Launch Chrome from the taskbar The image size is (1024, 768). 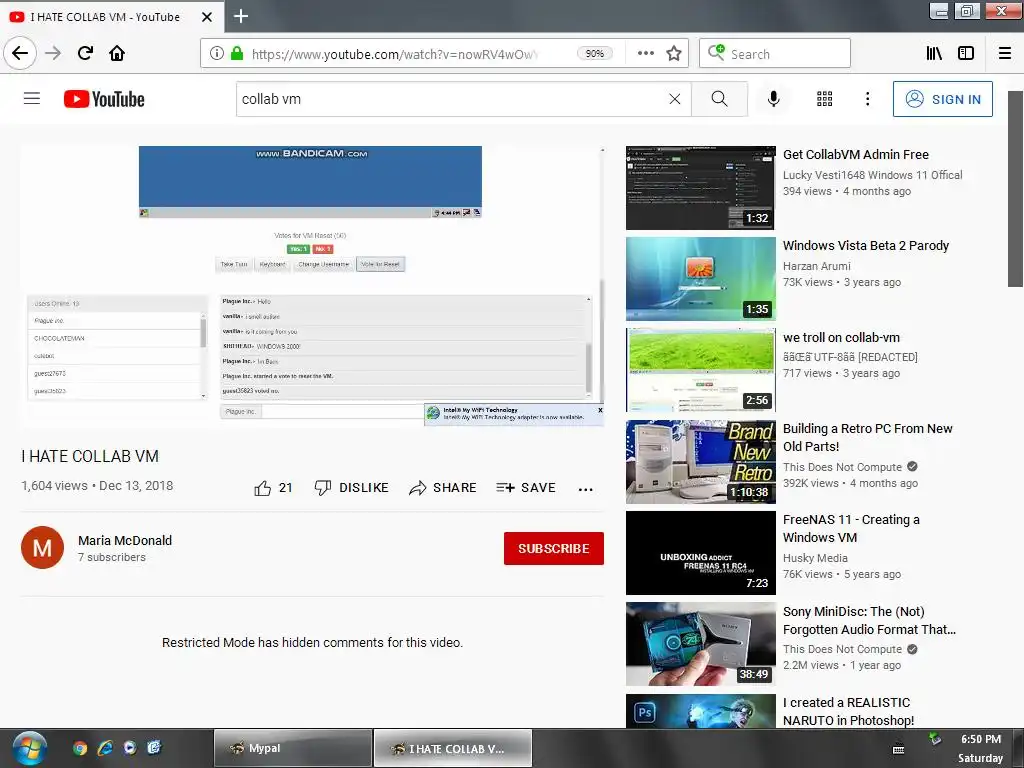[x=80, y=748]
